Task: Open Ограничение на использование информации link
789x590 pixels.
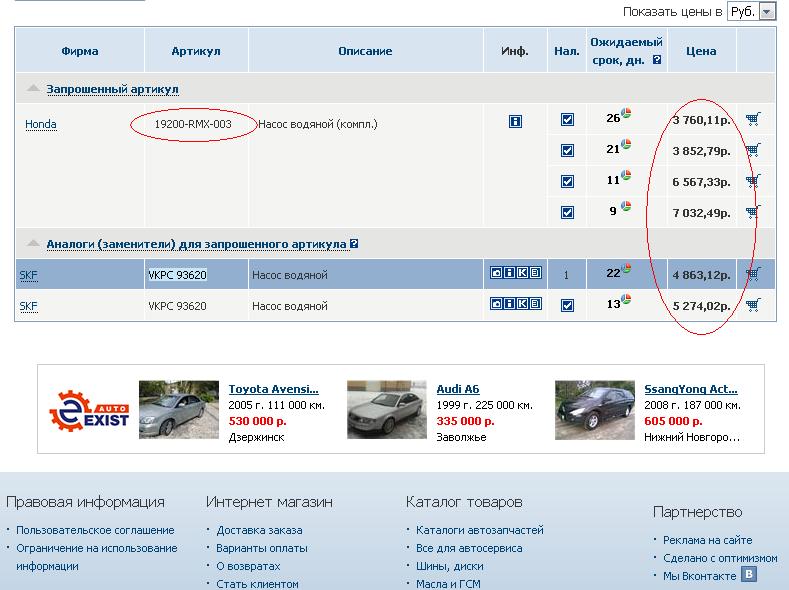Action: tap(97, 557)
